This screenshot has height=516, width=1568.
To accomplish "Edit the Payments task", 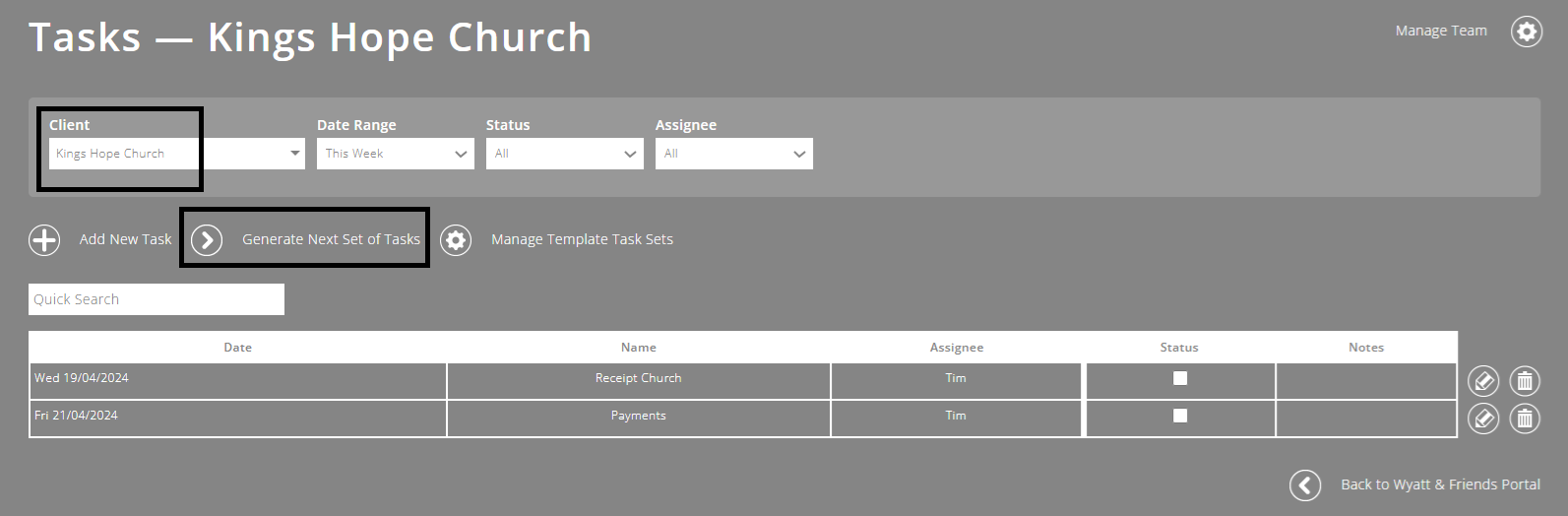I will (x=1483, y=419).
